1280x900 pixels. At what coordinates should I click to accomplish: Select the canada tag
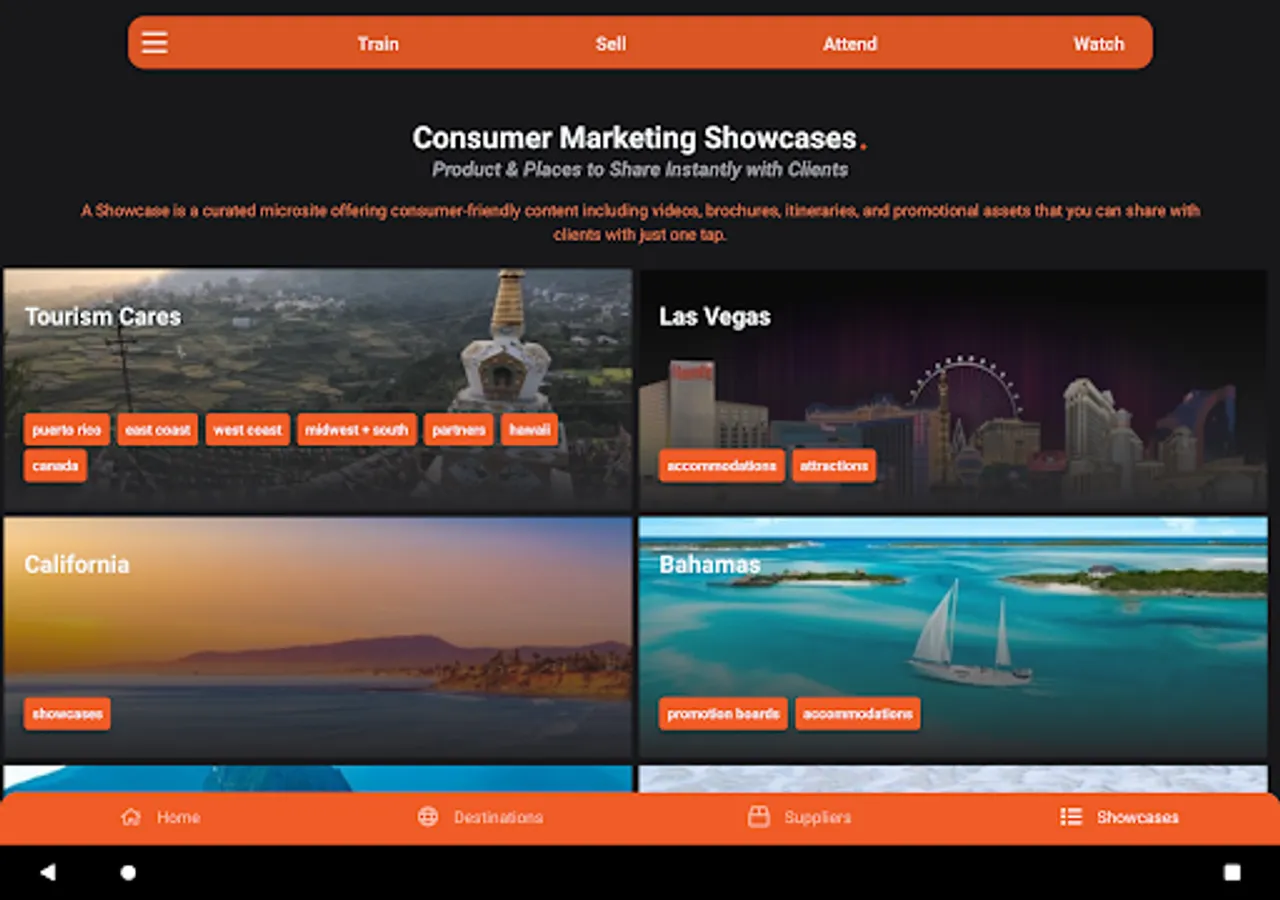pyautogui.click(x=55, y=466)
